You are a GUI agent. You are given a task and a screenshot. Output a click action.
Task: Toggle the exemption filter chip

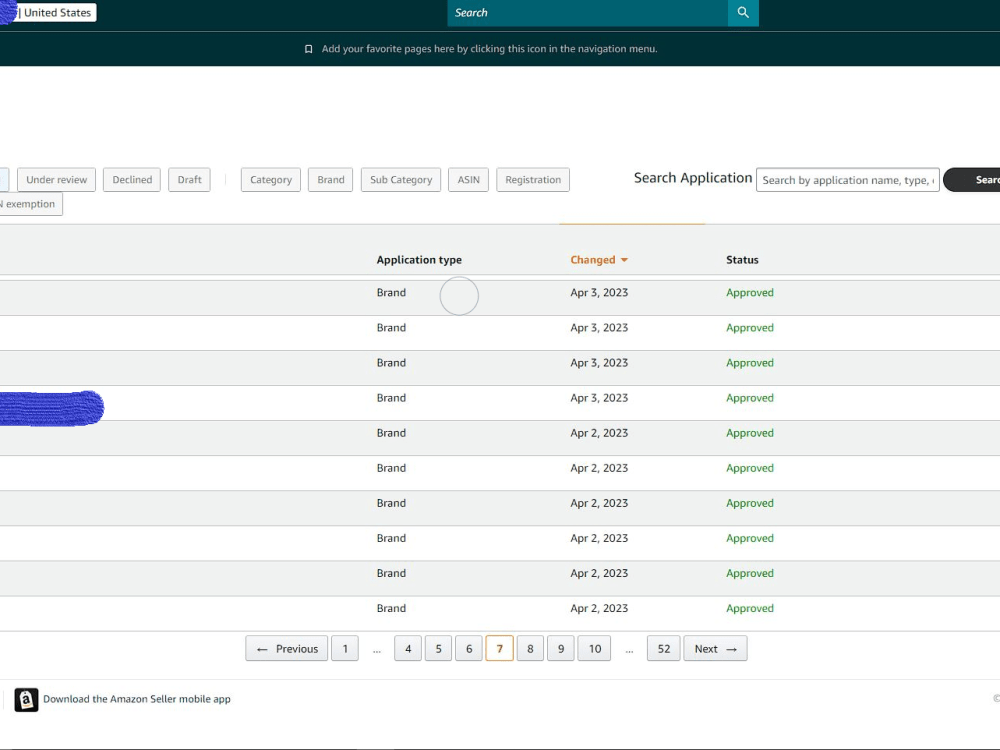pos(30,204)
